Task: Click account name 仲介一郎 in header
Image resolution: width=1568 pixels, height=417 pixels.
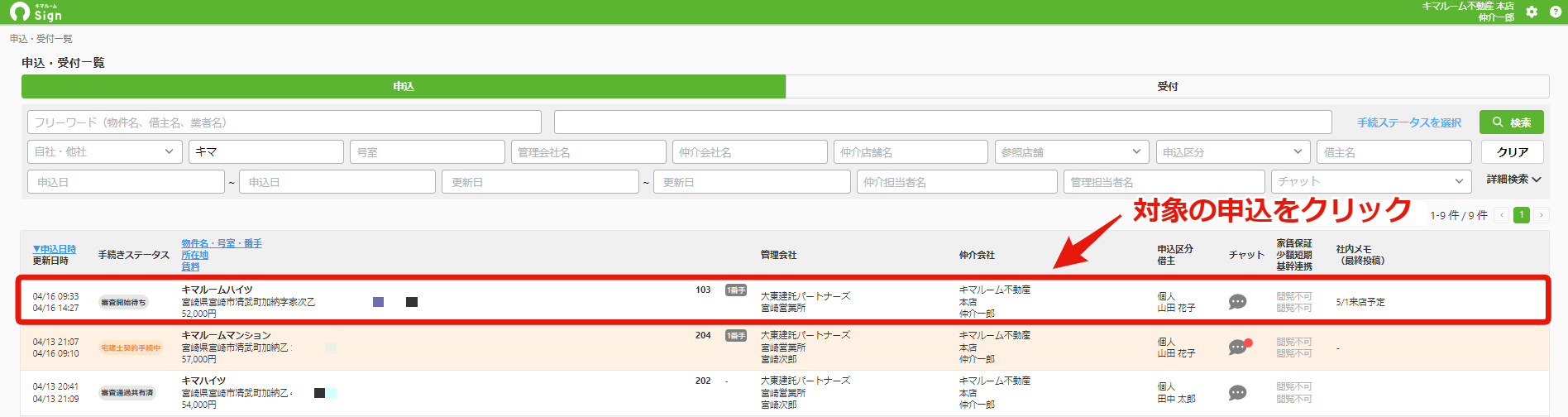Action: [1496, 17]
